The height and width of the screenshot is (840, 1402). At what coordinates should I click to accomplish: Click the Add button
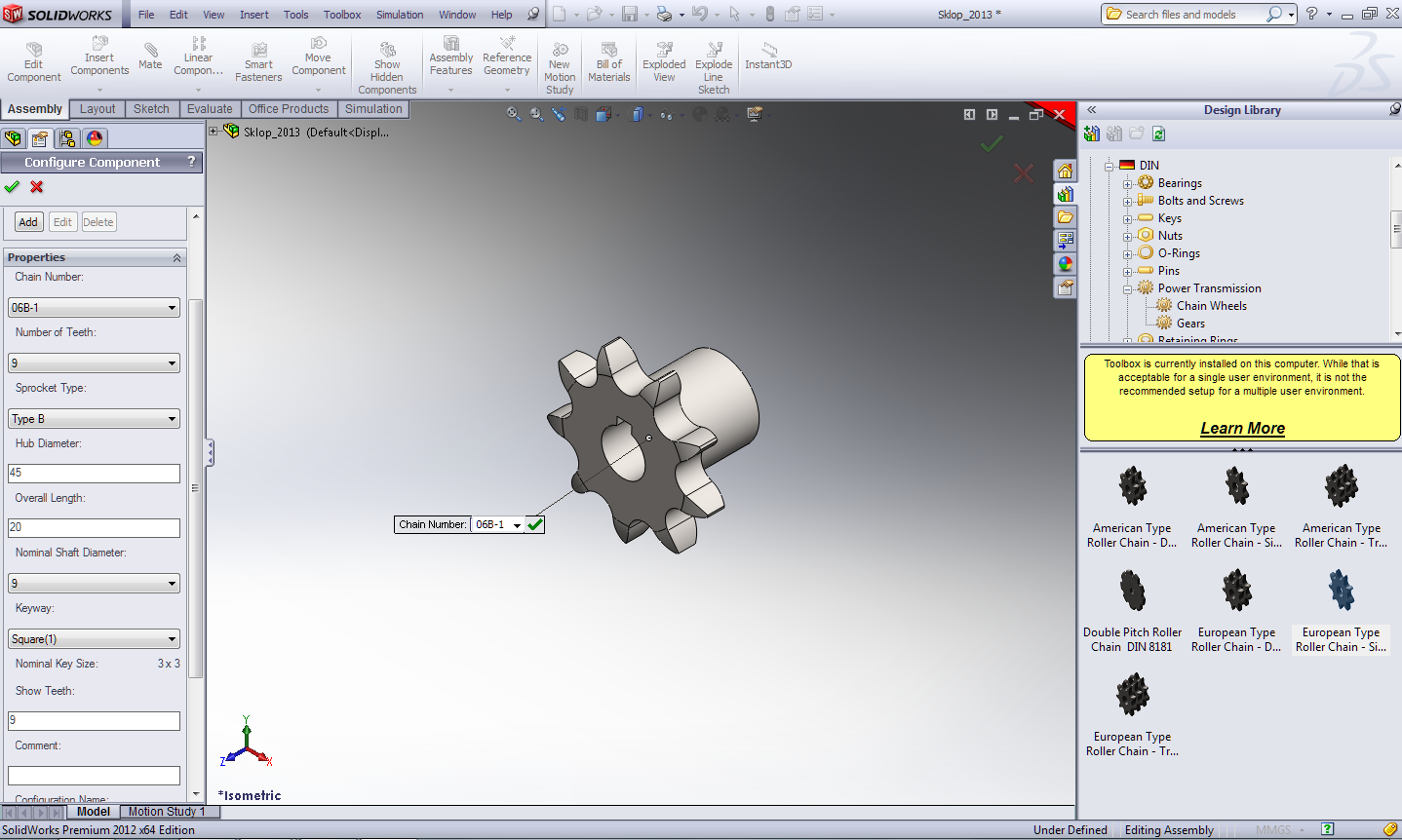28,222
